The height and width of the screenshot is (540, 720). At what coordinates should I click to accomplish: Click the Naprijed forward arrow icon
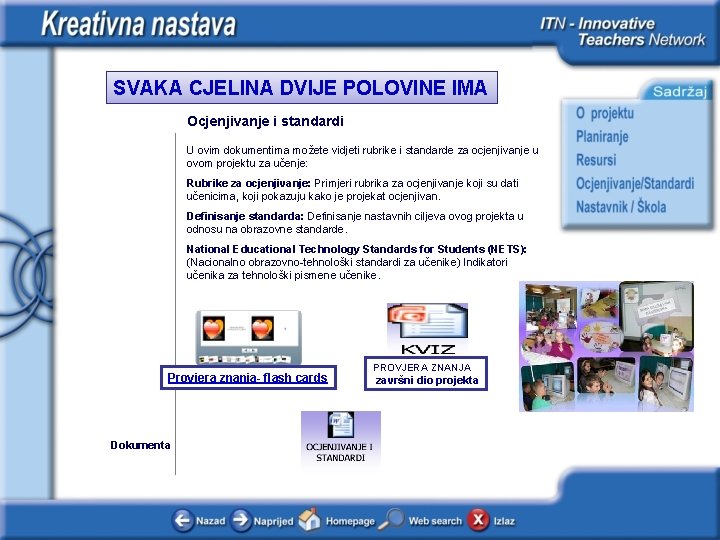point(241,520)
